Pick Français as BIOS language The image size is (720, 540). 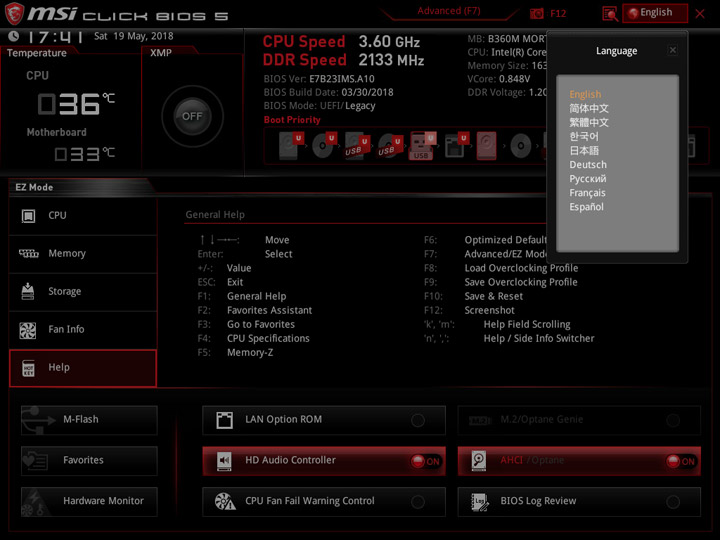pos(587,193)
